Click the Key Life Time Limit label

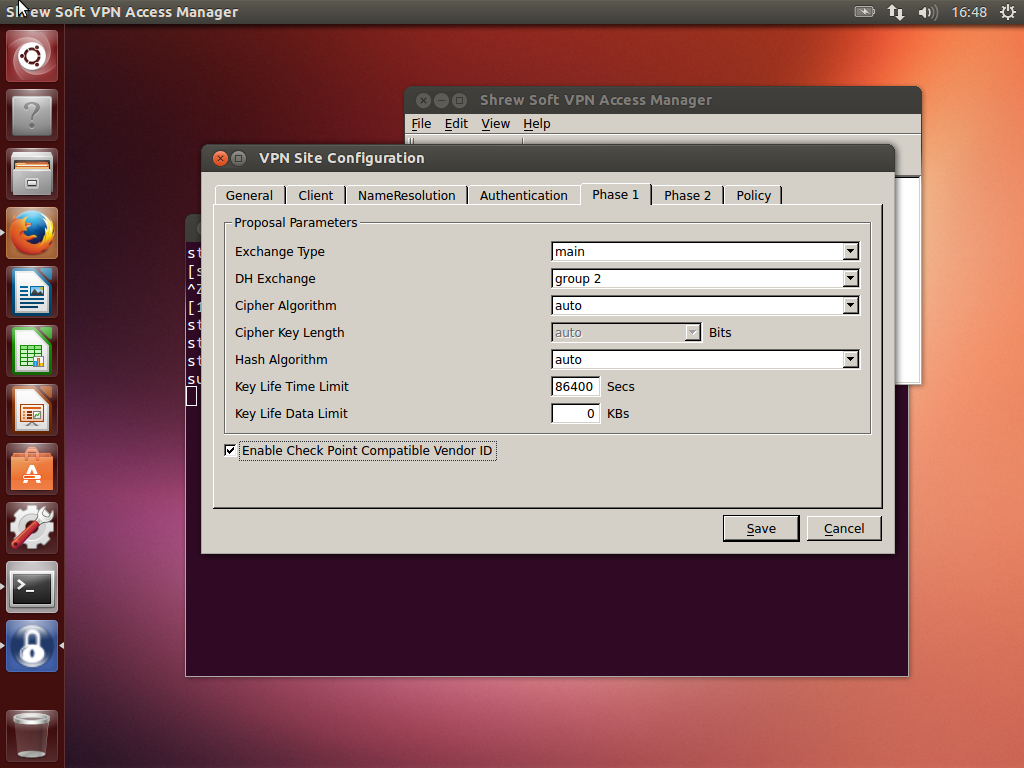coord(291,386)
